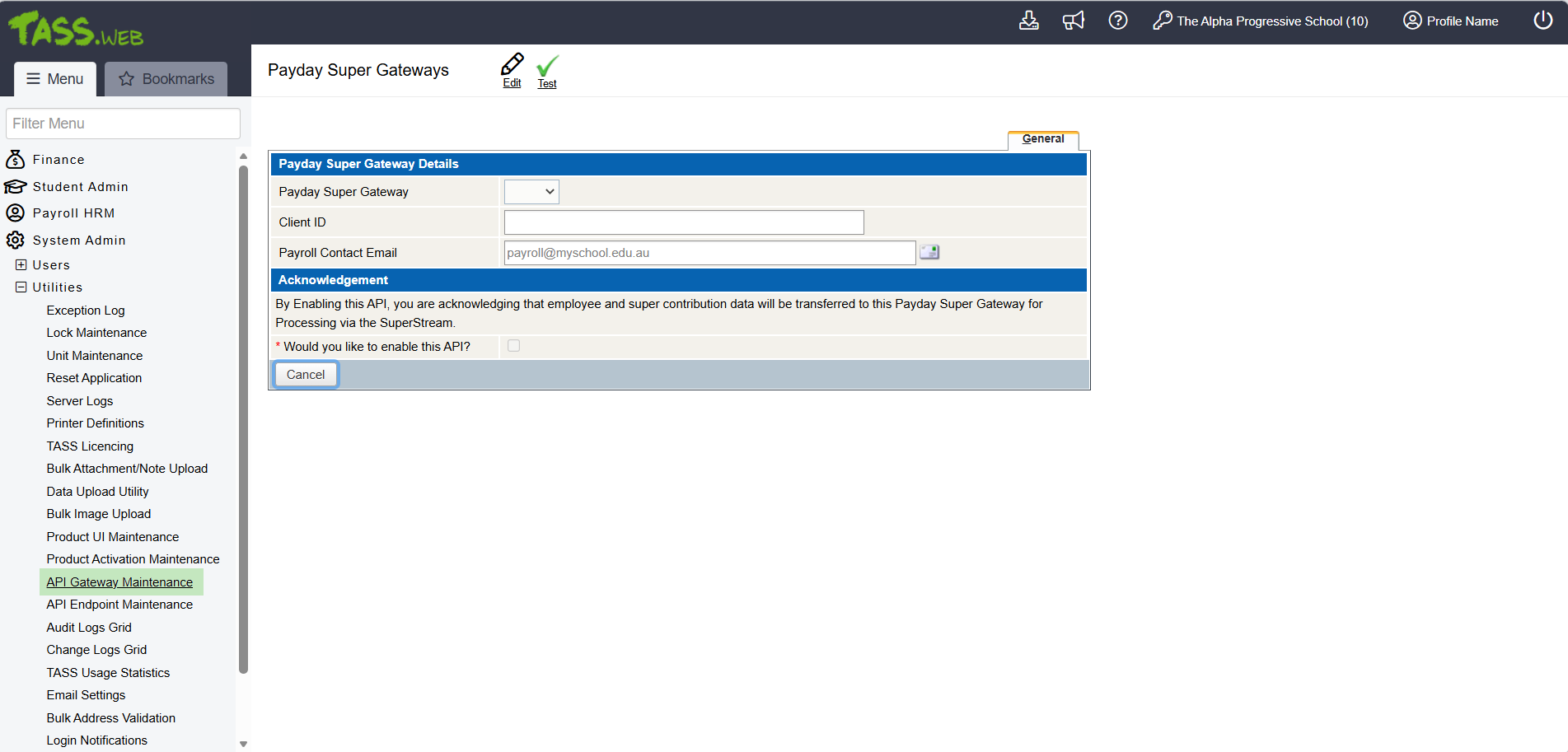Image resolution: width=1568 pixels, height=752 pixels.
Task: Click the Finance money bag icon
Action: tap(16, 159)
